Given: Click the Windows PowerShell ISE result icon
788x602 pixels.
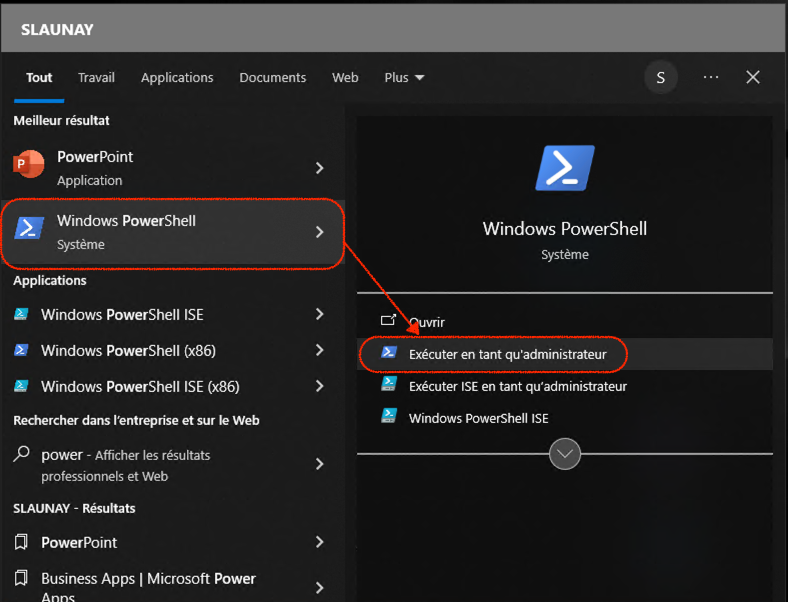Looking at the screenshot, I should [x=21, y=314].
